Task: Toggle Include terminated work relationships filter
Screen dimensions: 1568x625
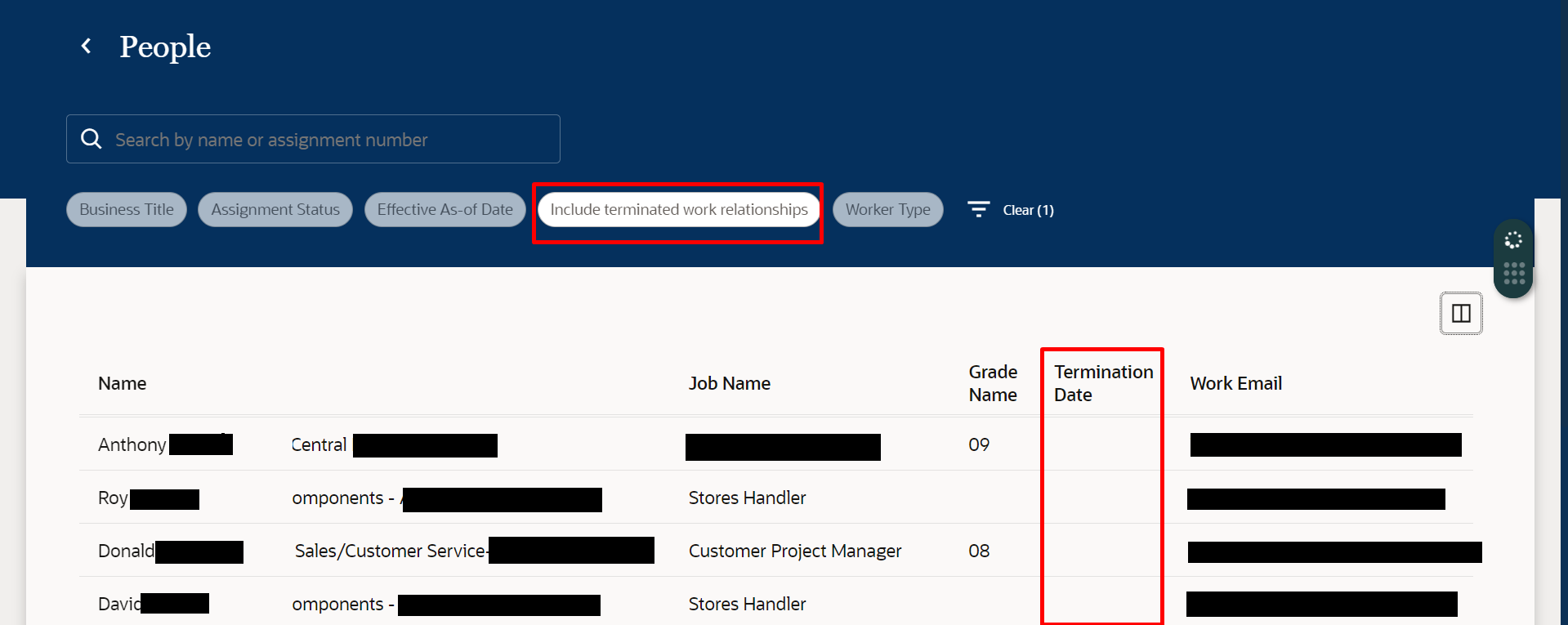Action: [679, 209]
